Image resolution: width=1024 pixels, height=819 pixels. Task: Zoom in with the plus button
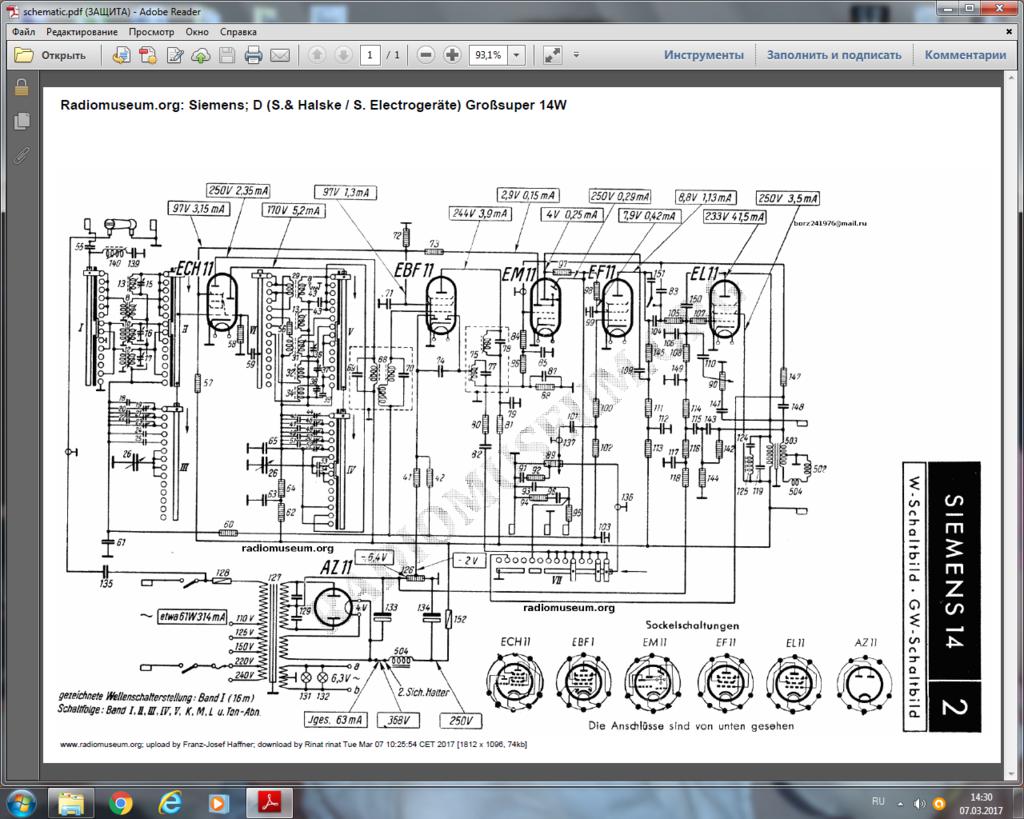pyautogui.click(x=452, y=55)
